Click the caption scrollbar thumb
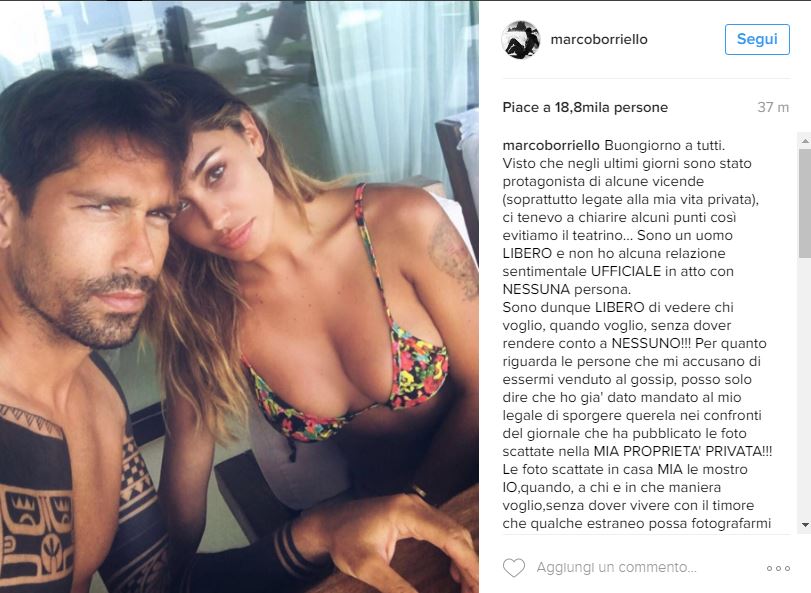811x593 pixels. (x=805, y=203)
